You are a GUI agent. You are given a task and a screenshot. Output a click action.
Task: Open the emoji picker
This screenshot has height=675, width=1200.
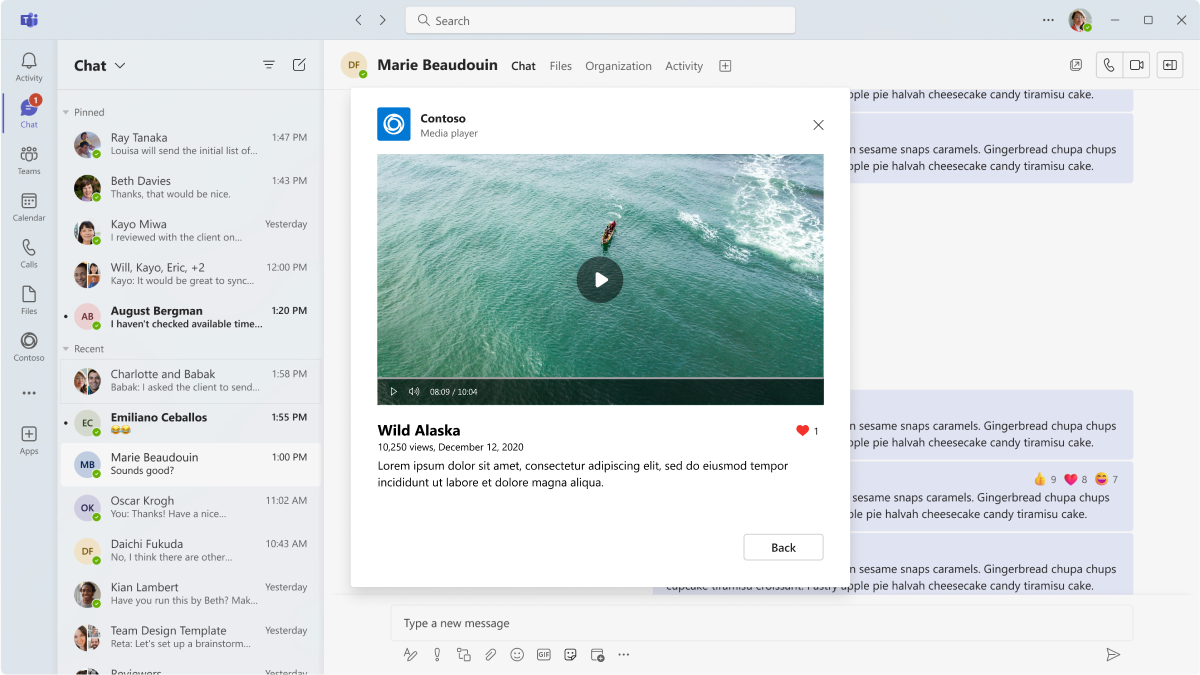pyautogui.click(x=517, y=655)
